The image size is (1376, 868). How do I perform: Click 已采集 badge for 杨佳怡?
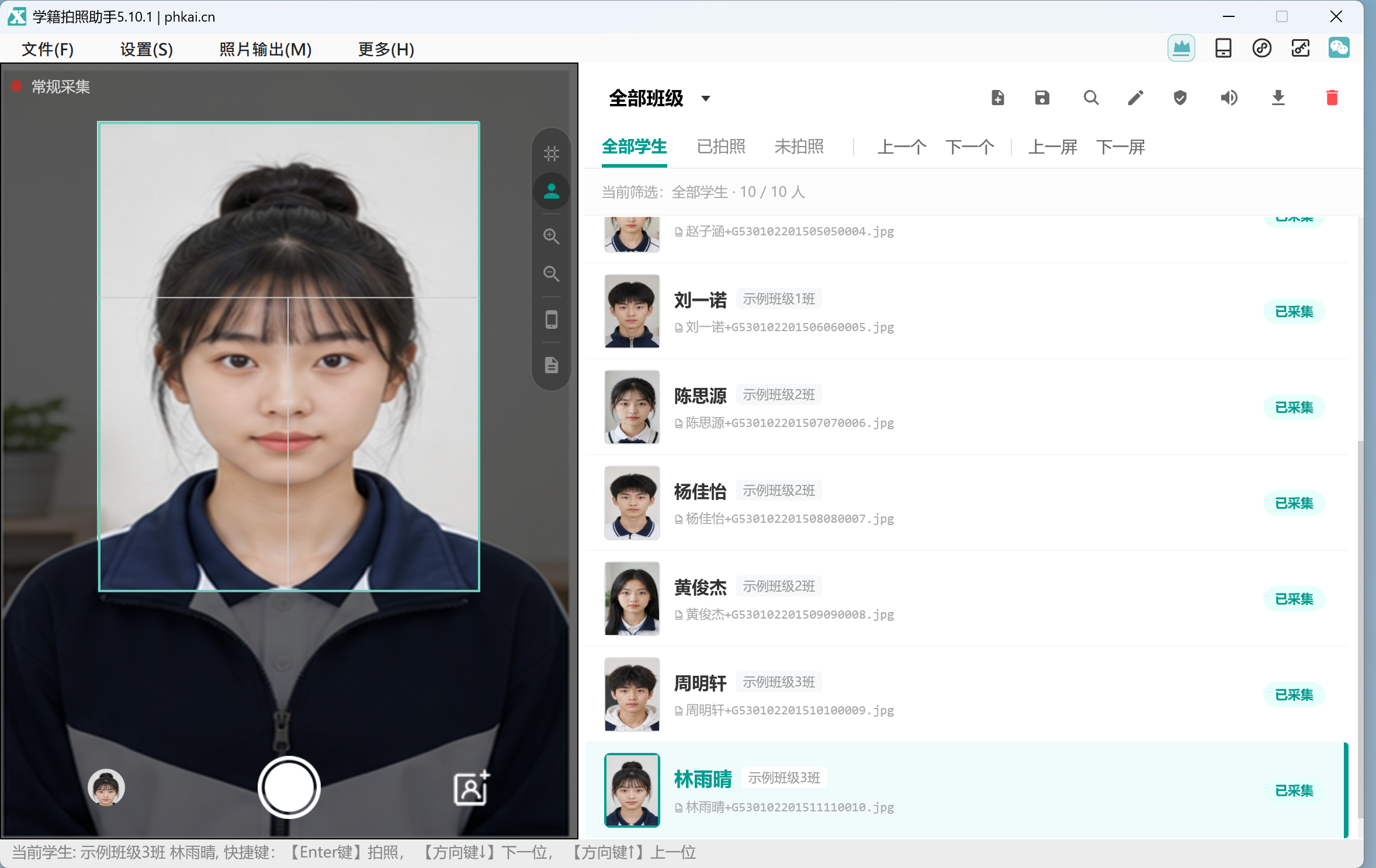pyautogui.click(x=1294, y=503)
